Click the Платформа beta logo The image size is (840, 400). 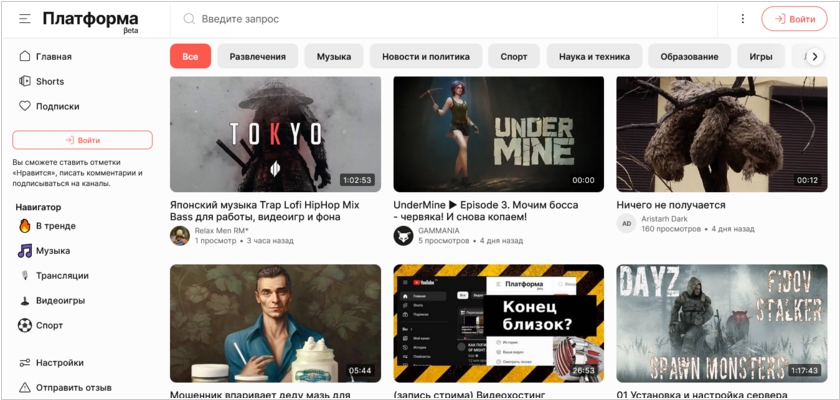click(91, 21)
